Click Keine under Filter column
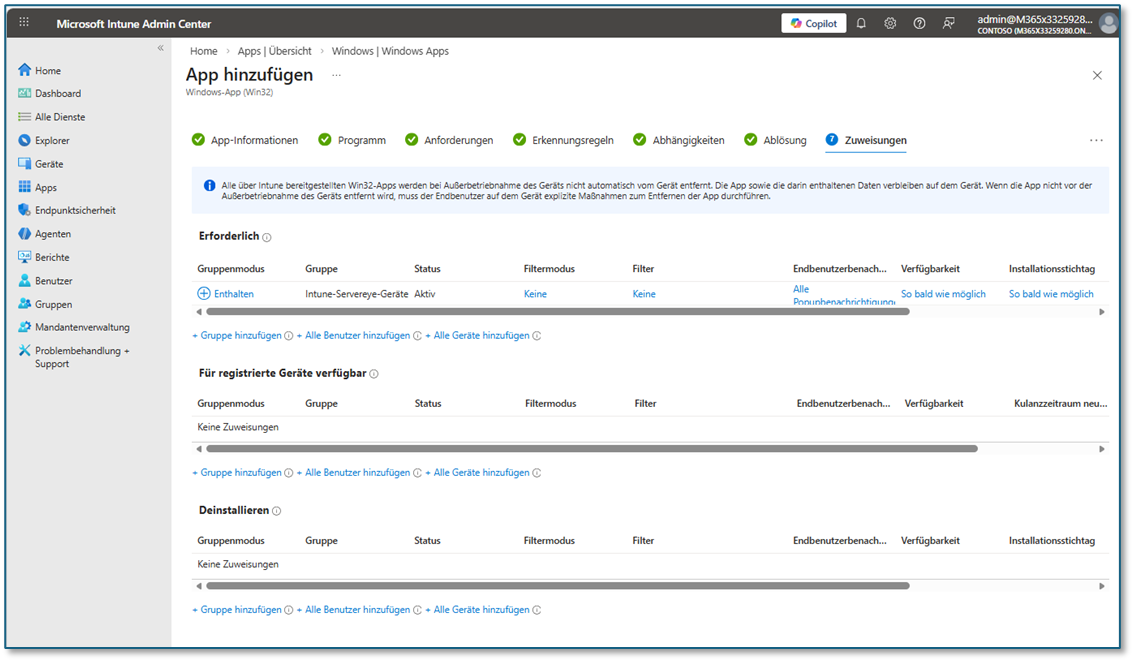 pos(644,294)
